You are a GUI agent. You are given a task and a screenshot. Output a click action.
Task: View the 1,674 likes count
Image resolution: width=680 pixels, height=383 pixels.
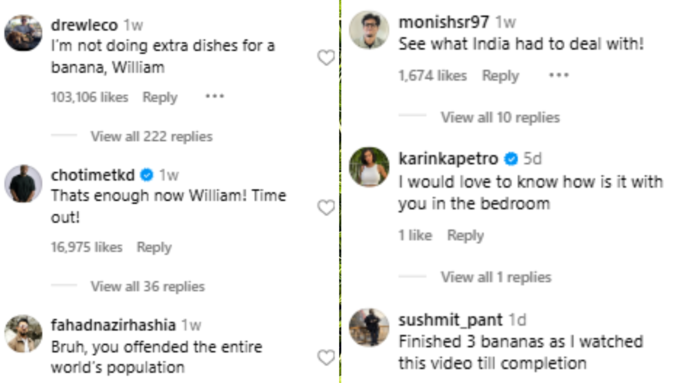point(432,75)
